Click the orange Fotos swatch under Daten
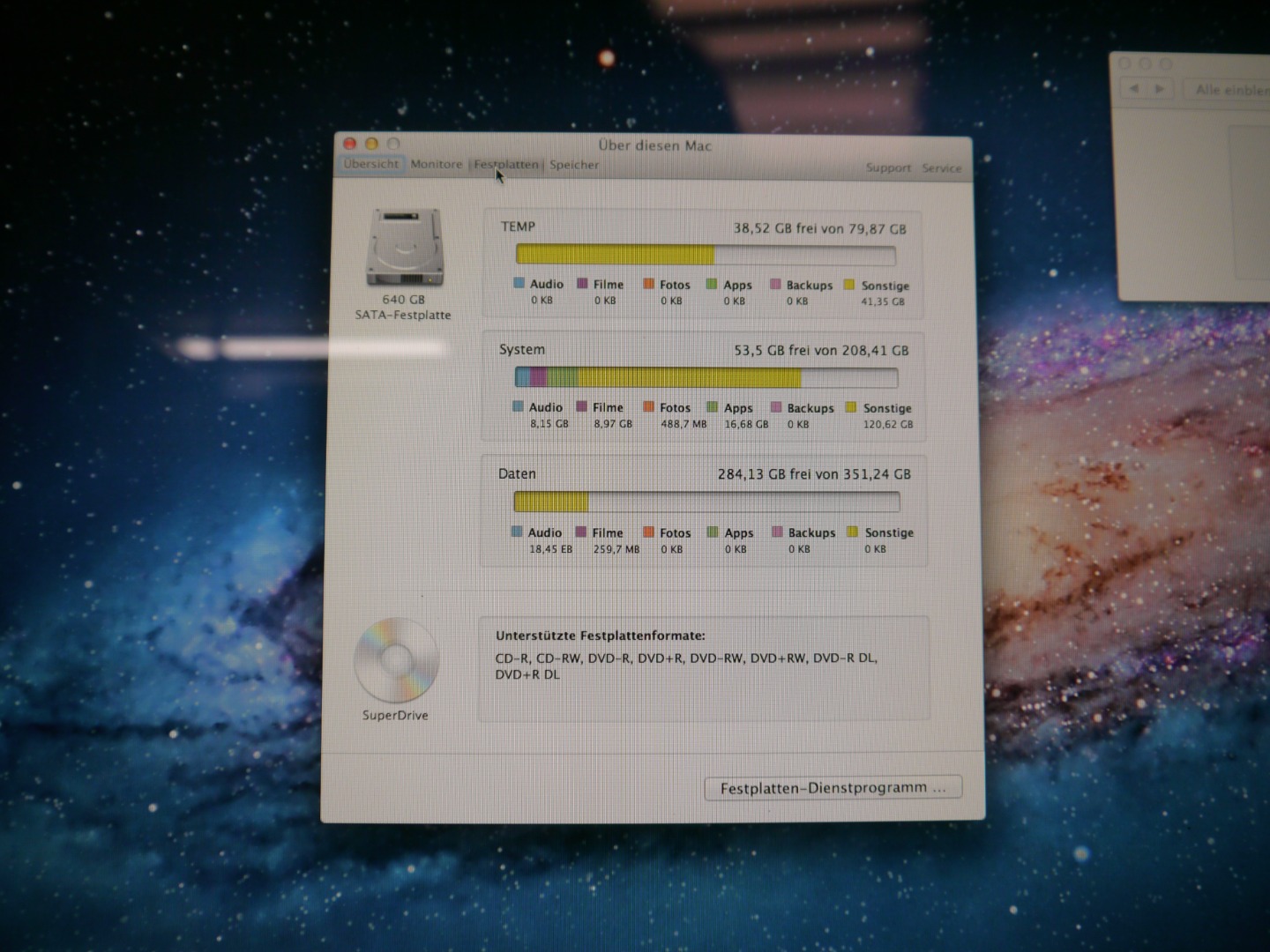The width and height of the screenshot is (1270, 952). (648, 532)
